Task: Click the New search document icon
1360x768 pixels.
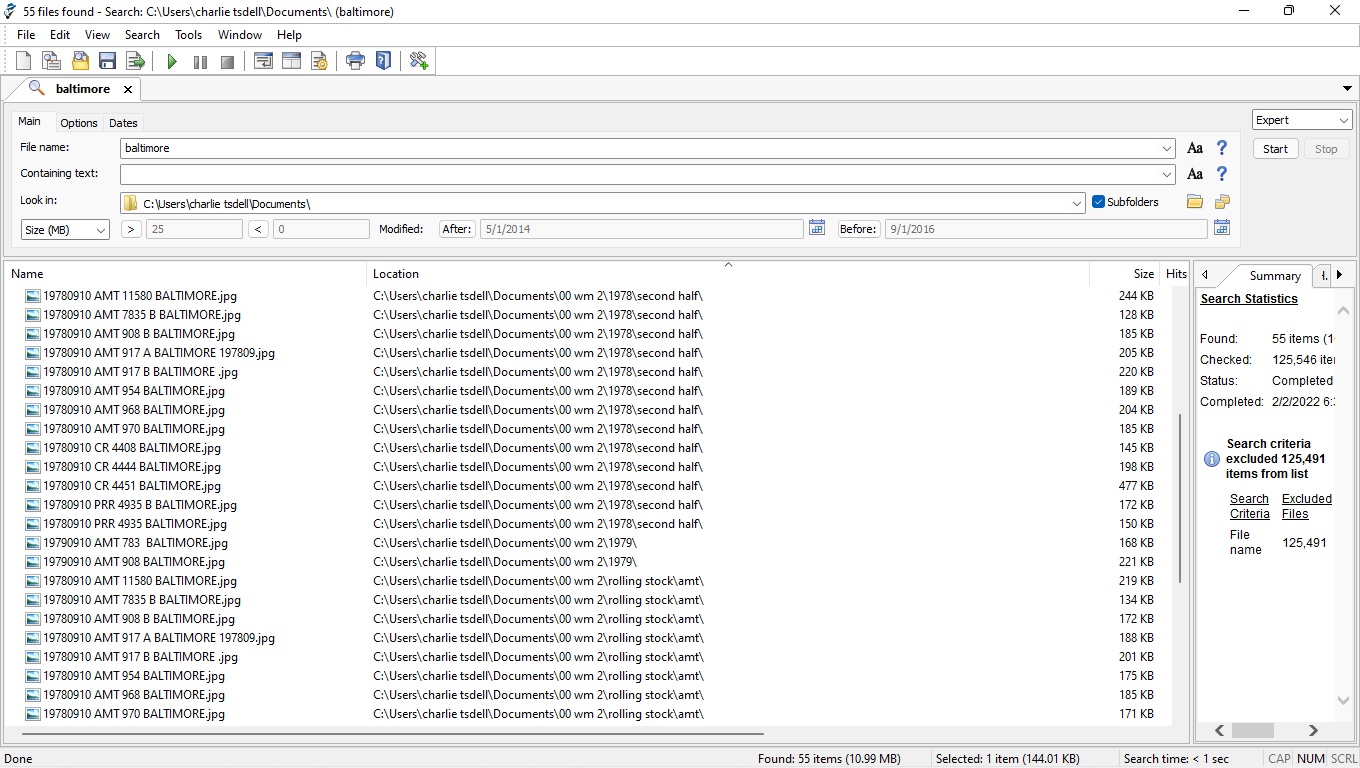Action: tap(24, 62)
